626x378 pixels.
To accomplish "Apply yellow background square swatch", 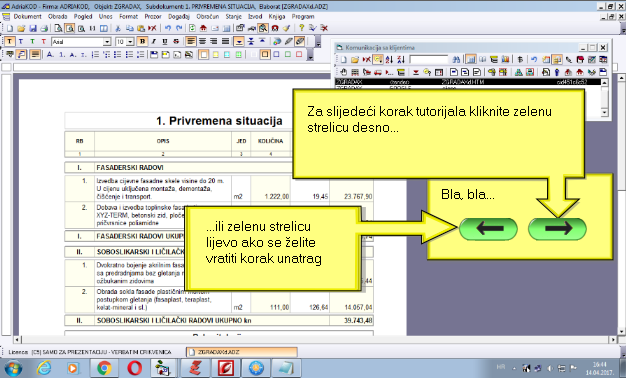I will [x=216, y=55].
